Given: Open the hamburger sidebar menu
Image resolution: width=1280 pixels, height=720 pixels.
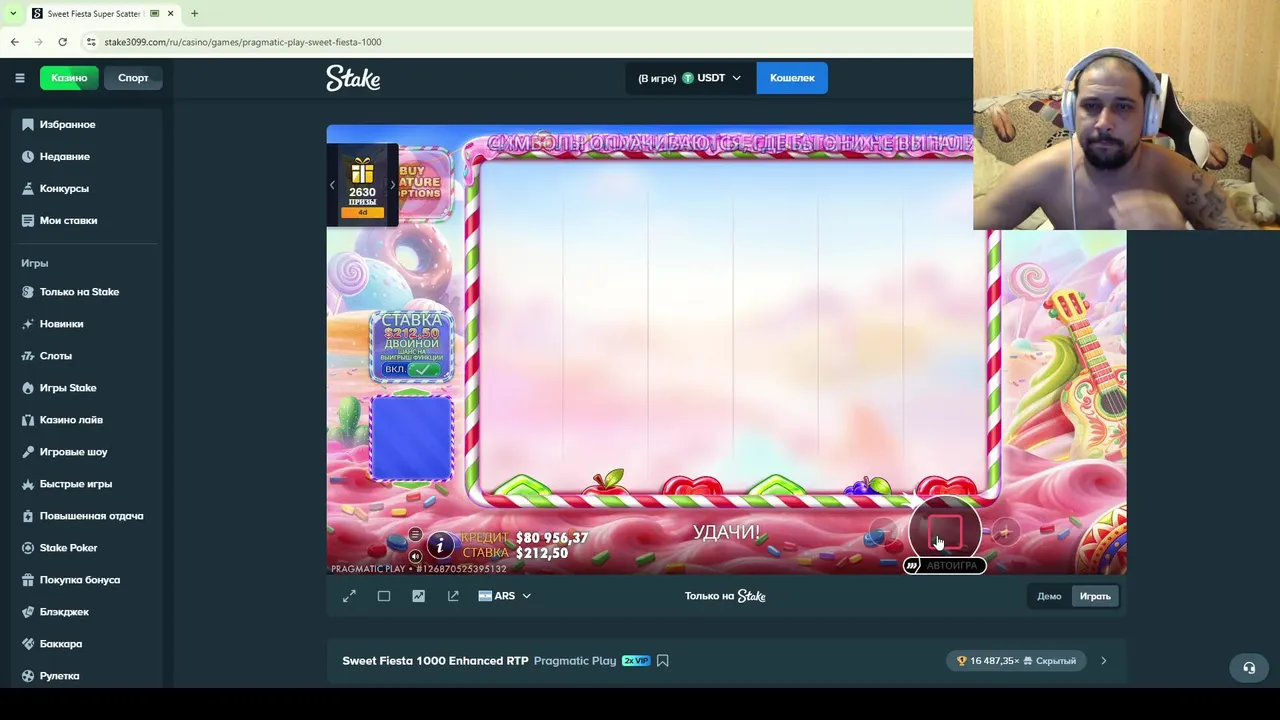Looking at the screenshot, I should coord(19,78).
